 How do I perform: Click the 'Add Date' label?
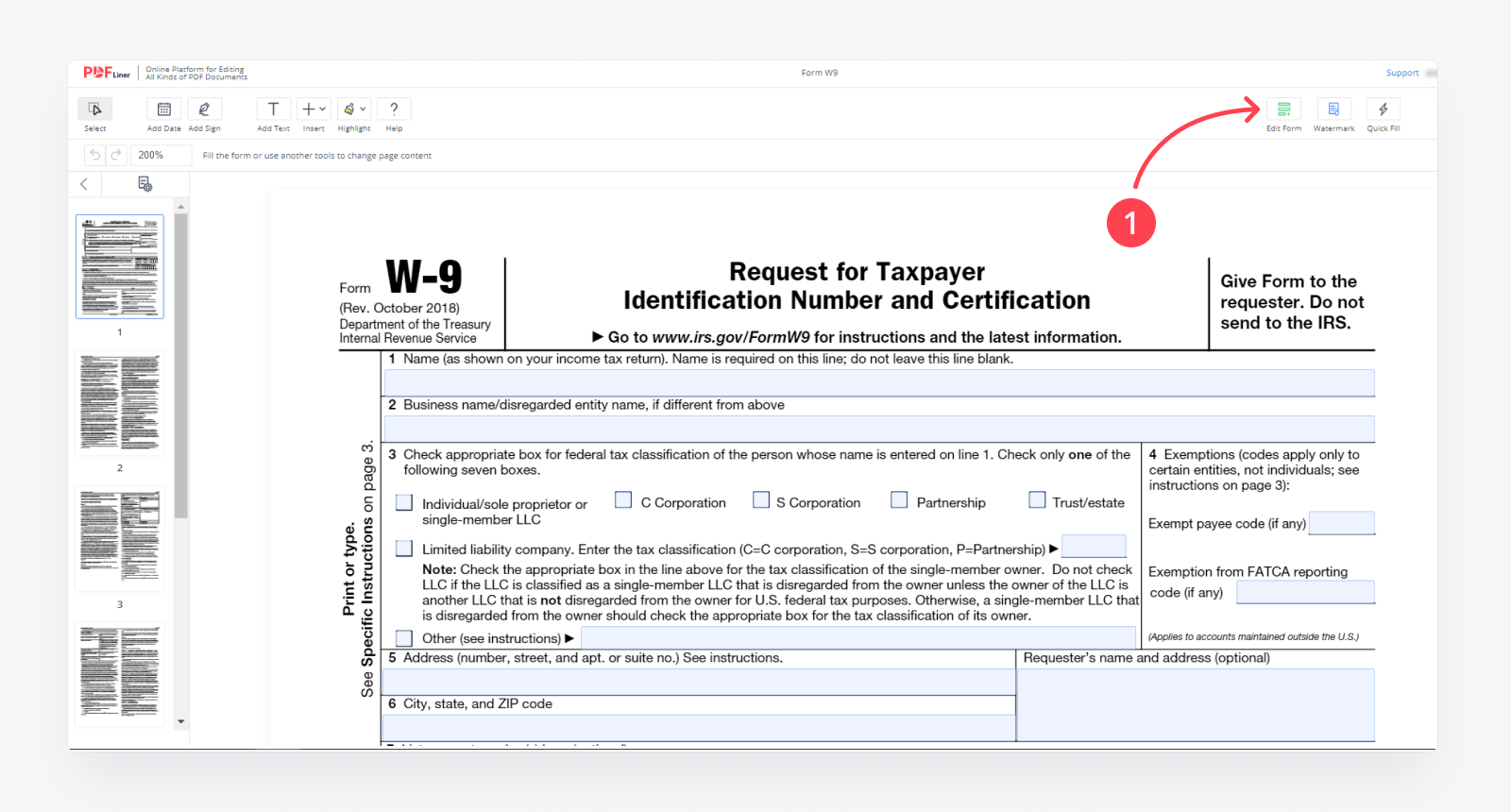(163, 128)
